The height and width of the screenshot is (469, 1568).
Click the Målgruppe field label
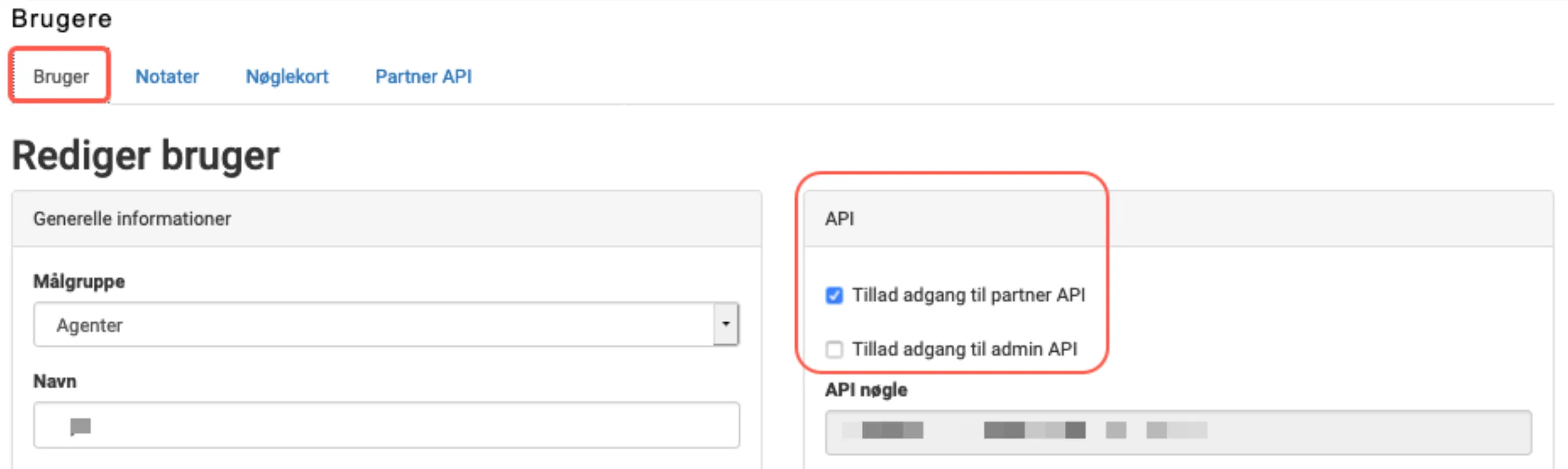point(79,282)
